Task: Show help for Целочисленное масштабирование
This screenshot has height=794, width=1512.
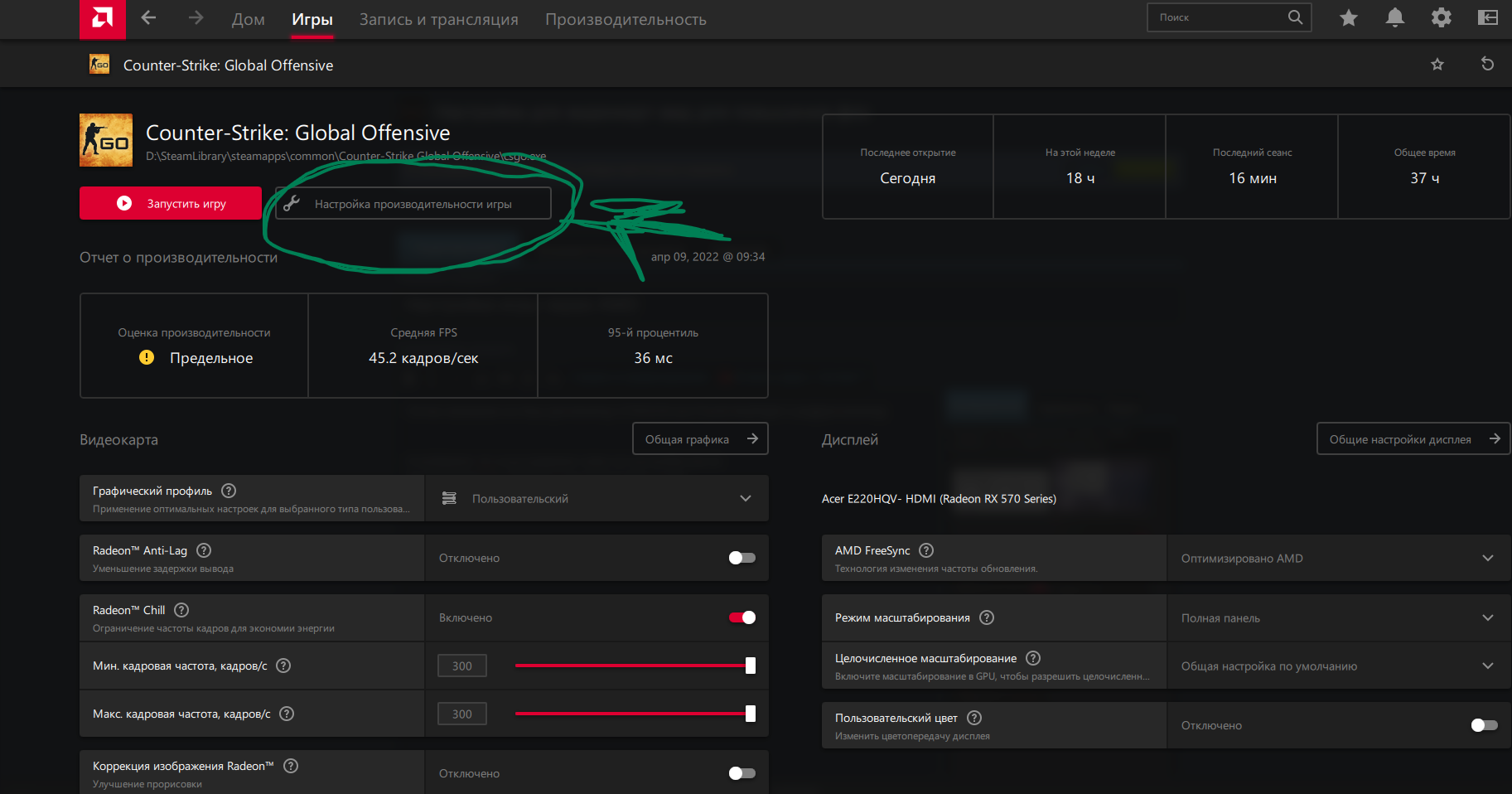Action: (x=1033, y=658)
